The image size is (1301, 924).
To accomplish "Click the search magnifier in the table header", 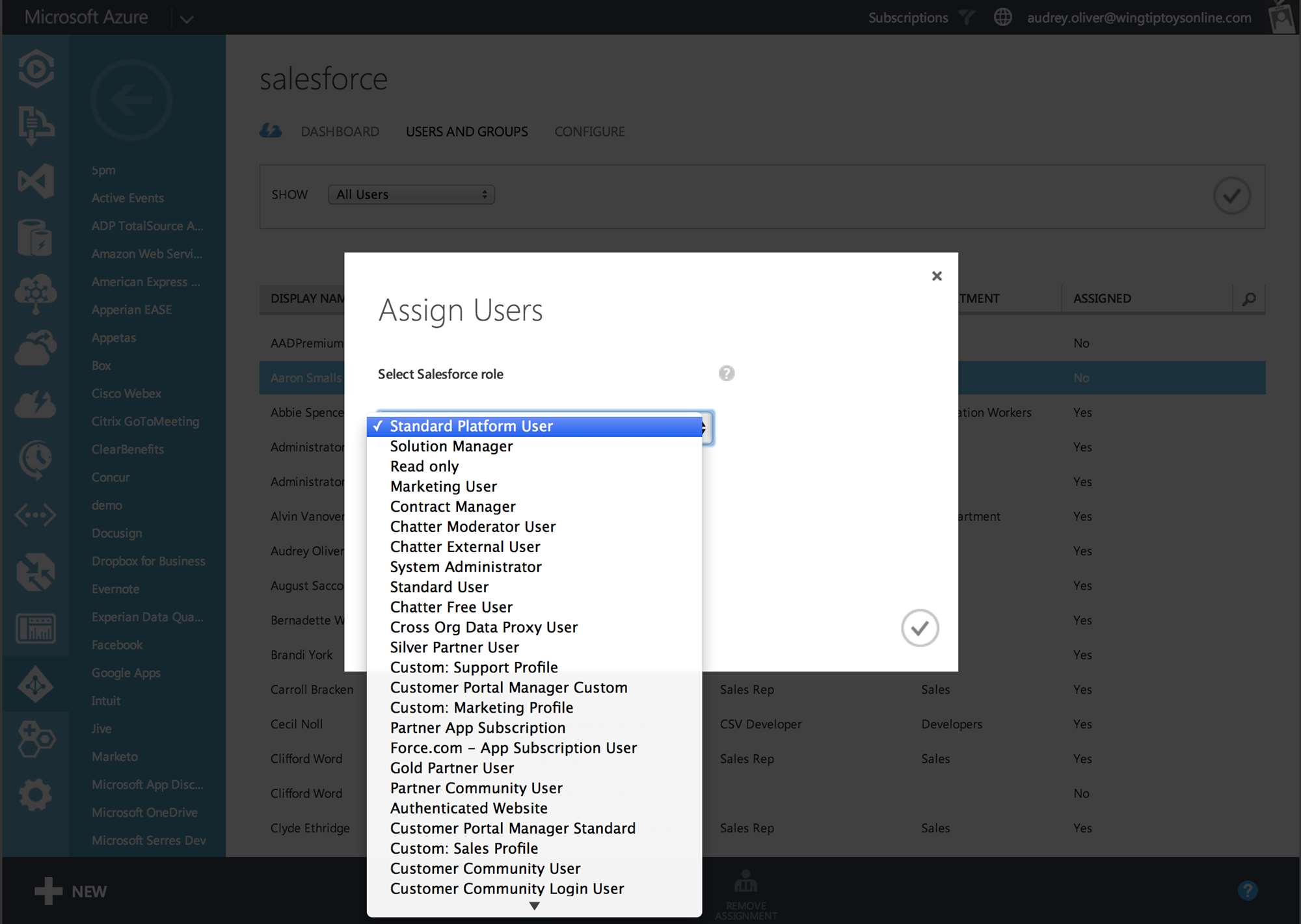I will tap(1249, 298).
